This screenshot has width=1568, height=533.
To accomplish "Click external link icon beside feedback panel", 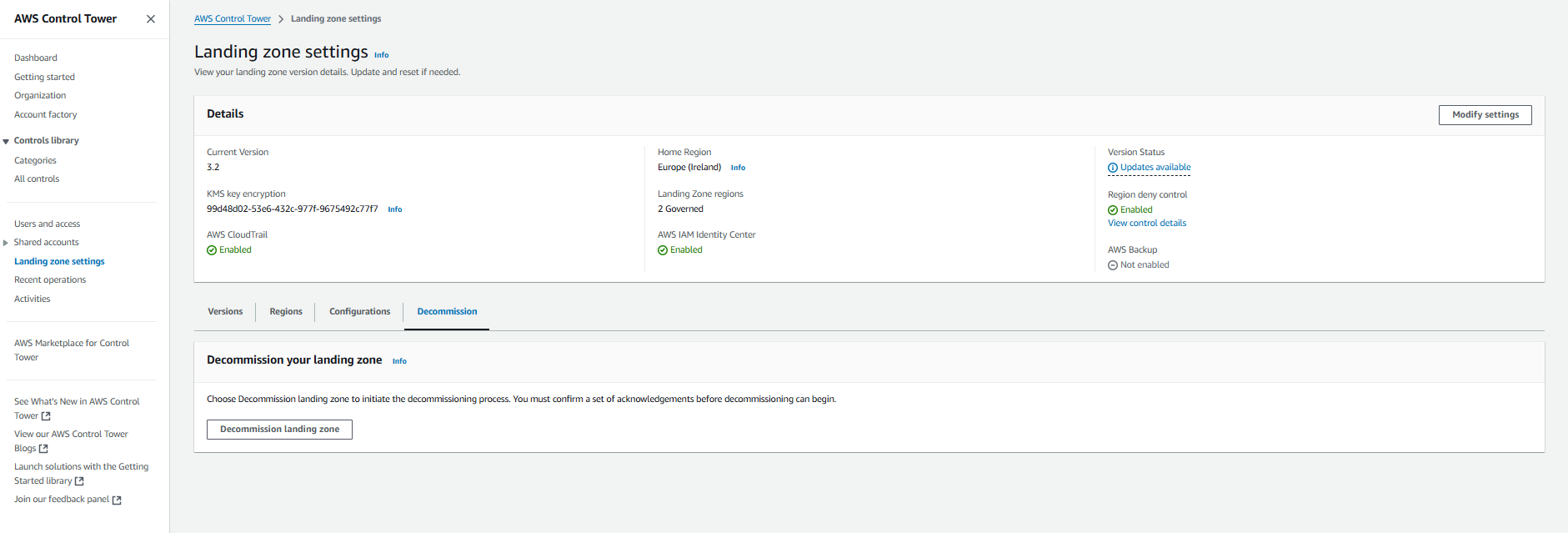I will (117, 500).
